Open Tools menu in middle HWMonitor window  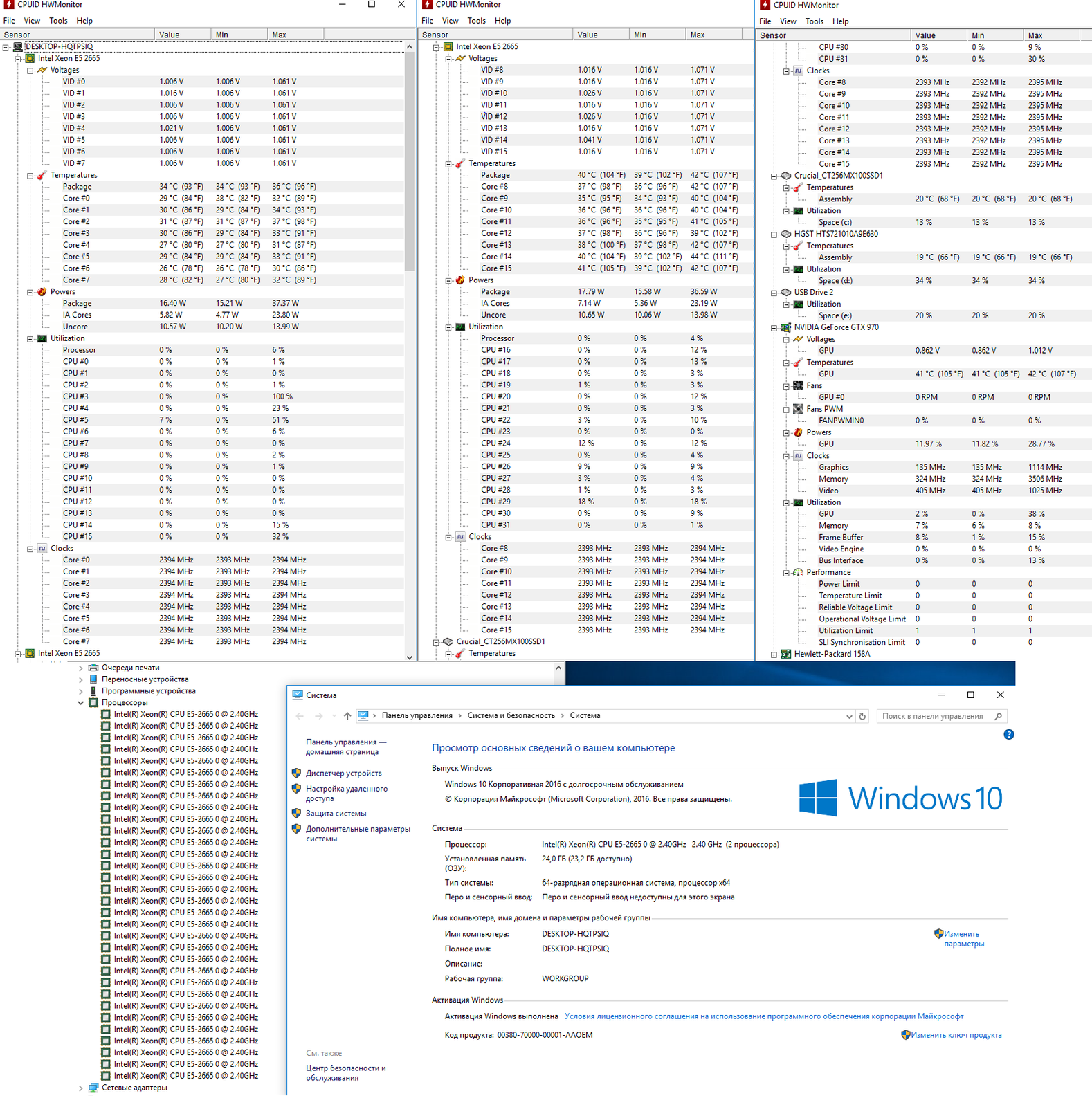point(476,21)
